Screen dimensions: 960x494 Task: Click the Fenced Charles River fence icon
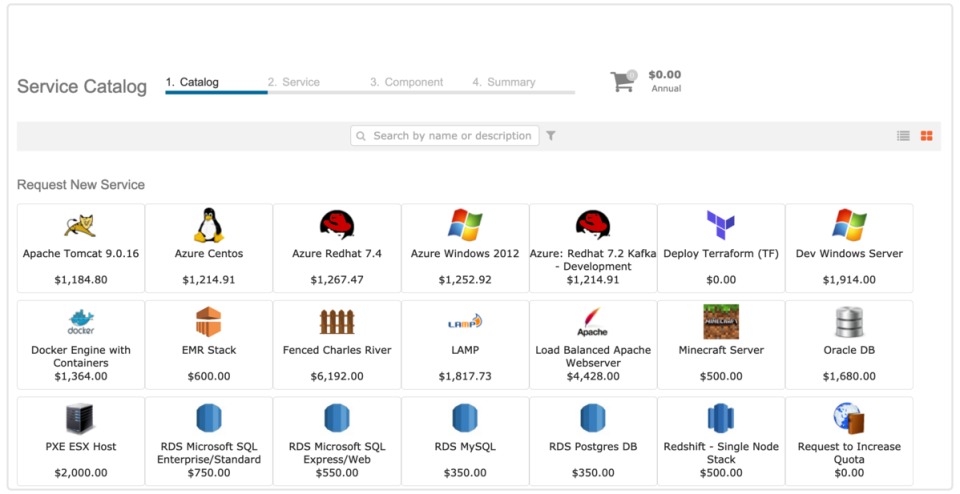(x=337, y=322)
